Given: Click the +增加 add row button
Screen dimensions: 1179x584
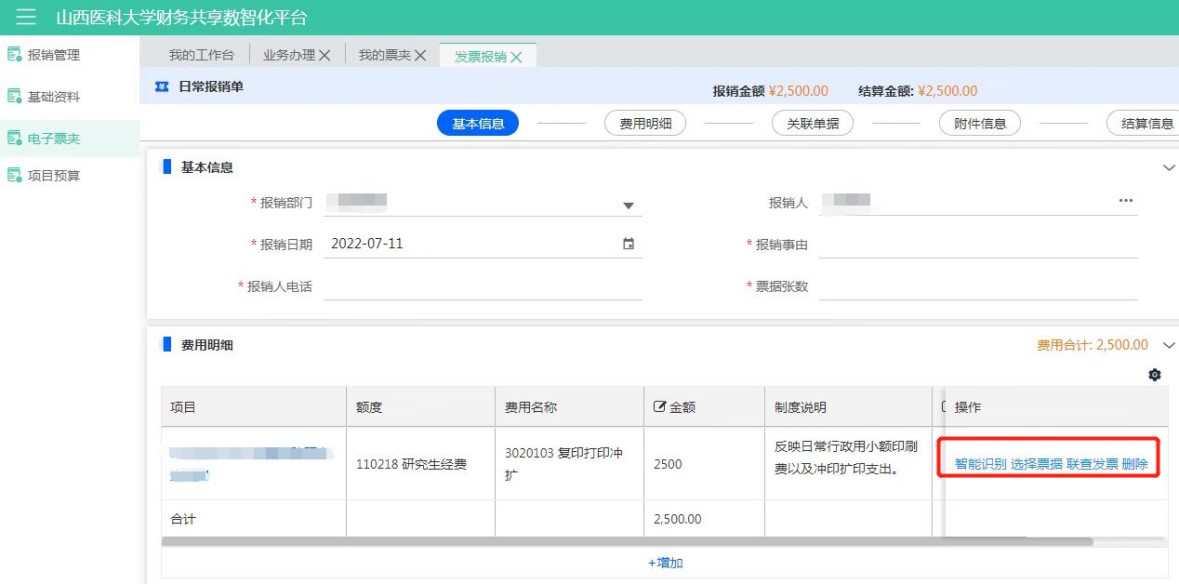Looking at the screenshot, I should point(665,563).
